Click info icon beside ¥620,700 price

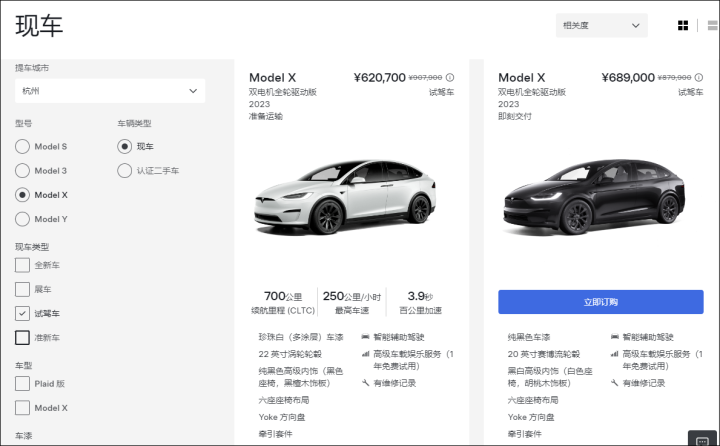450,77
